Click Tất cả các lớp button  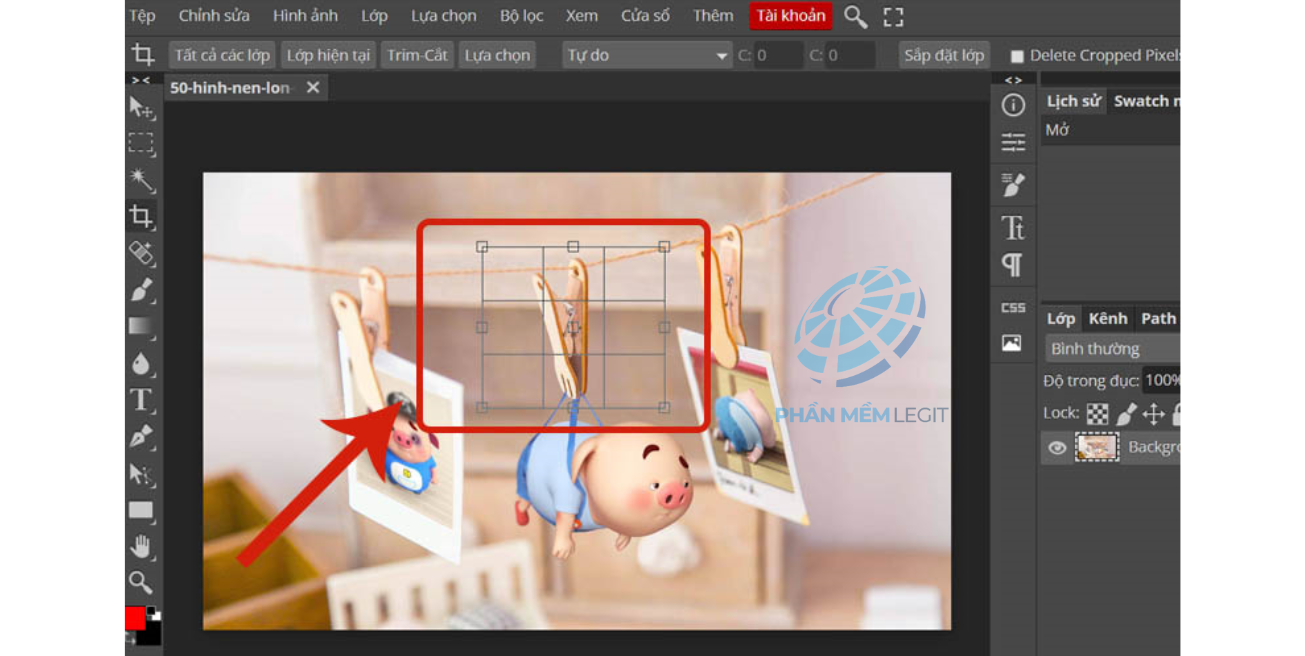coord(221,55)
